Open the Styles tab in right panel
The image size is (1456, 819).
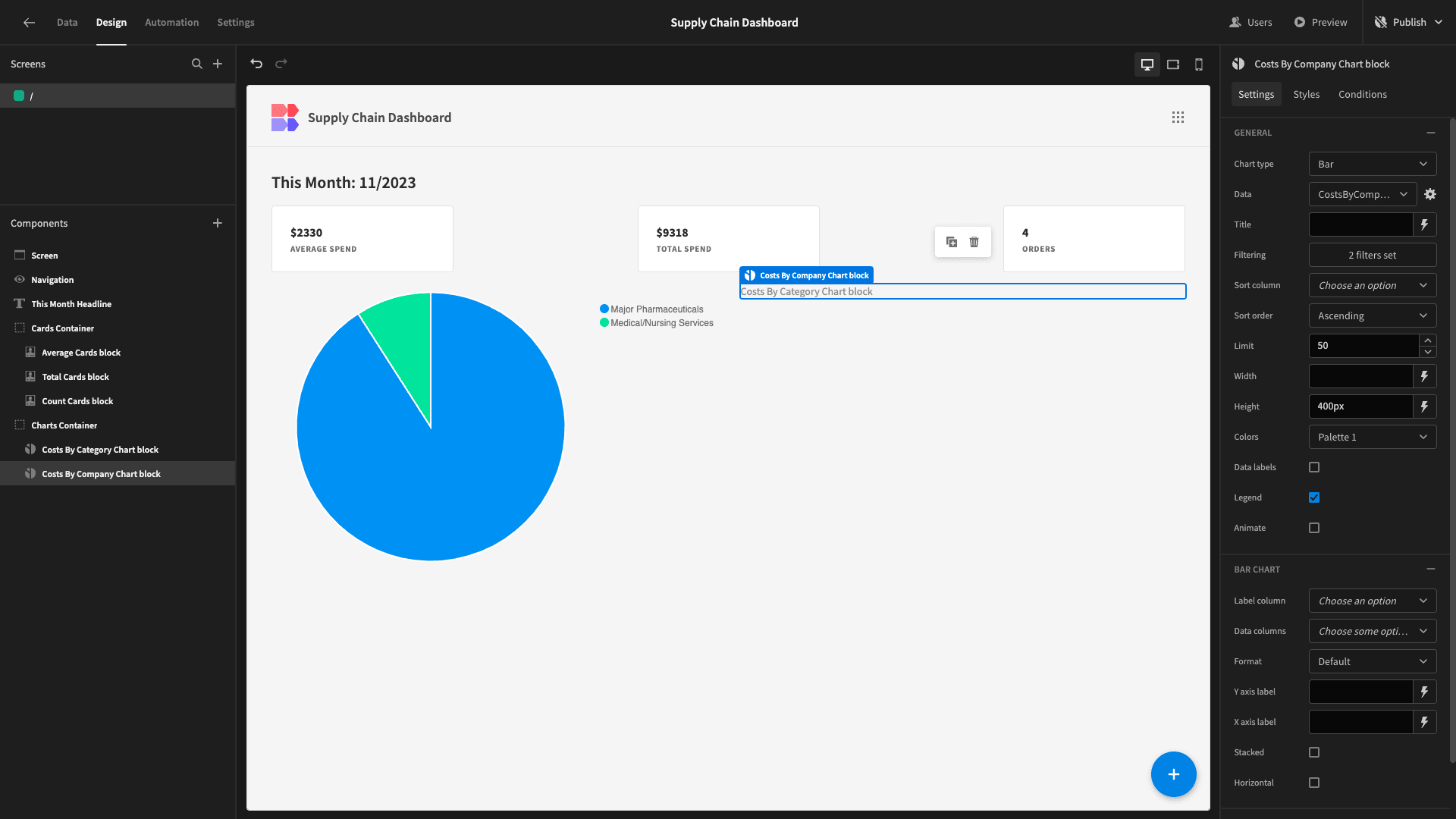point(1306,94)
